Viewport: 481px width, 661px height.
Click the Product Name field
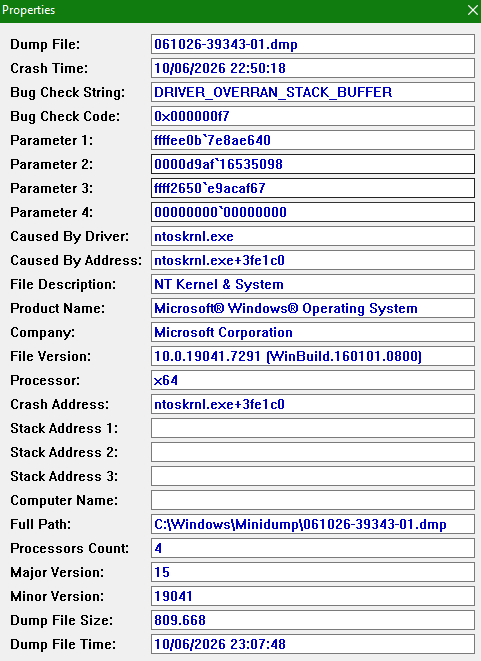313,309
